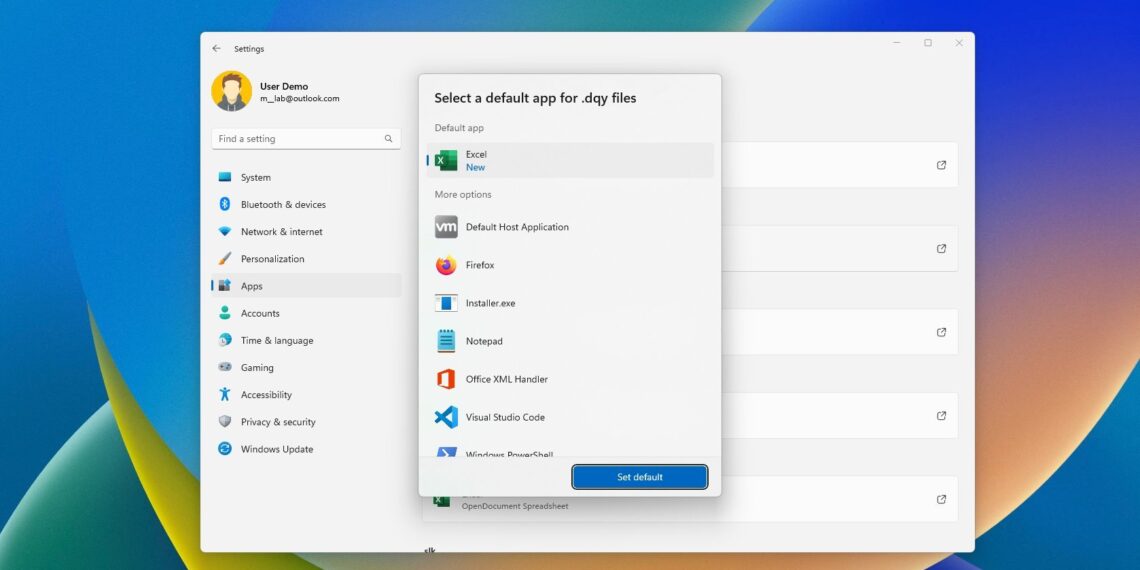Click the Set default button
The image size is (1140, 570).
pyautogui.click(x=640, y=477)
